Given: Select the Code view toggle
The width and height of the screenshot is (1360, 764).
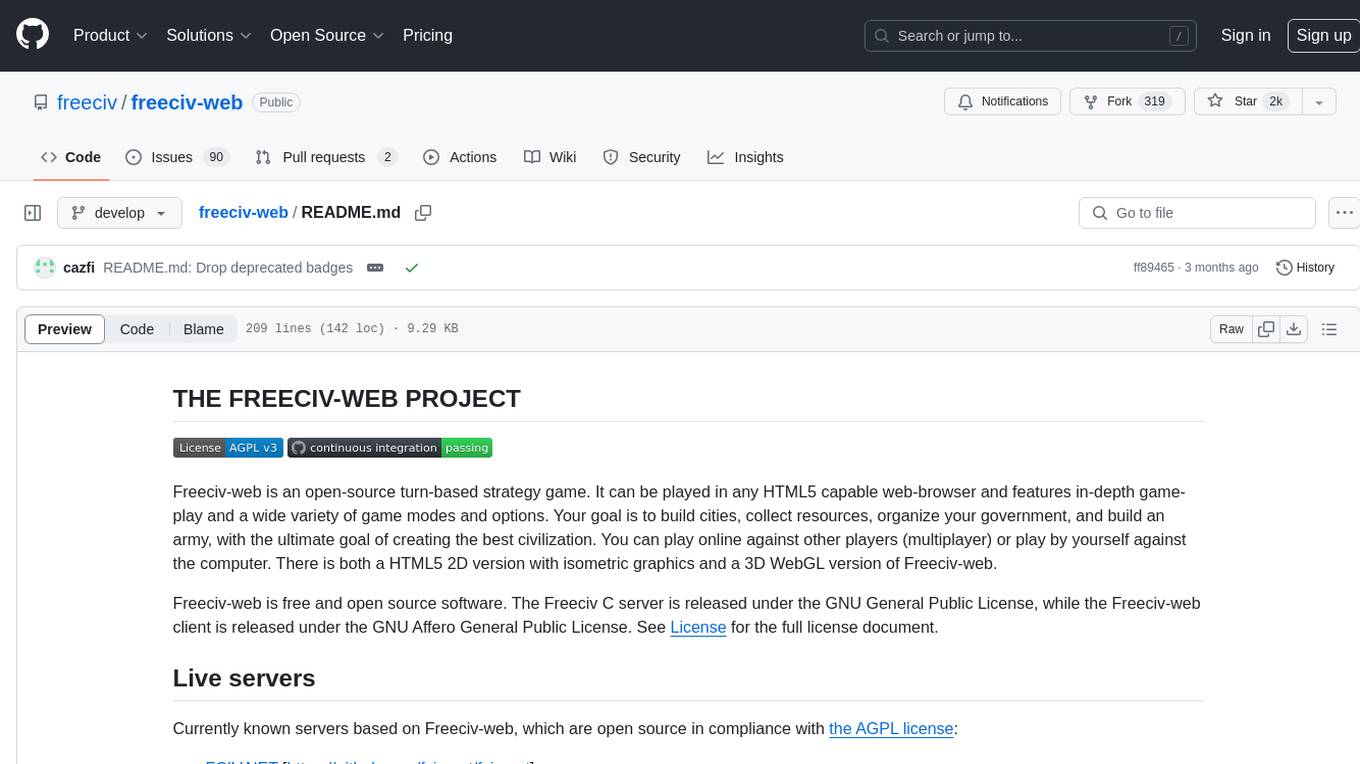Looking at the screenshot, I should click(x=137, y=329).
